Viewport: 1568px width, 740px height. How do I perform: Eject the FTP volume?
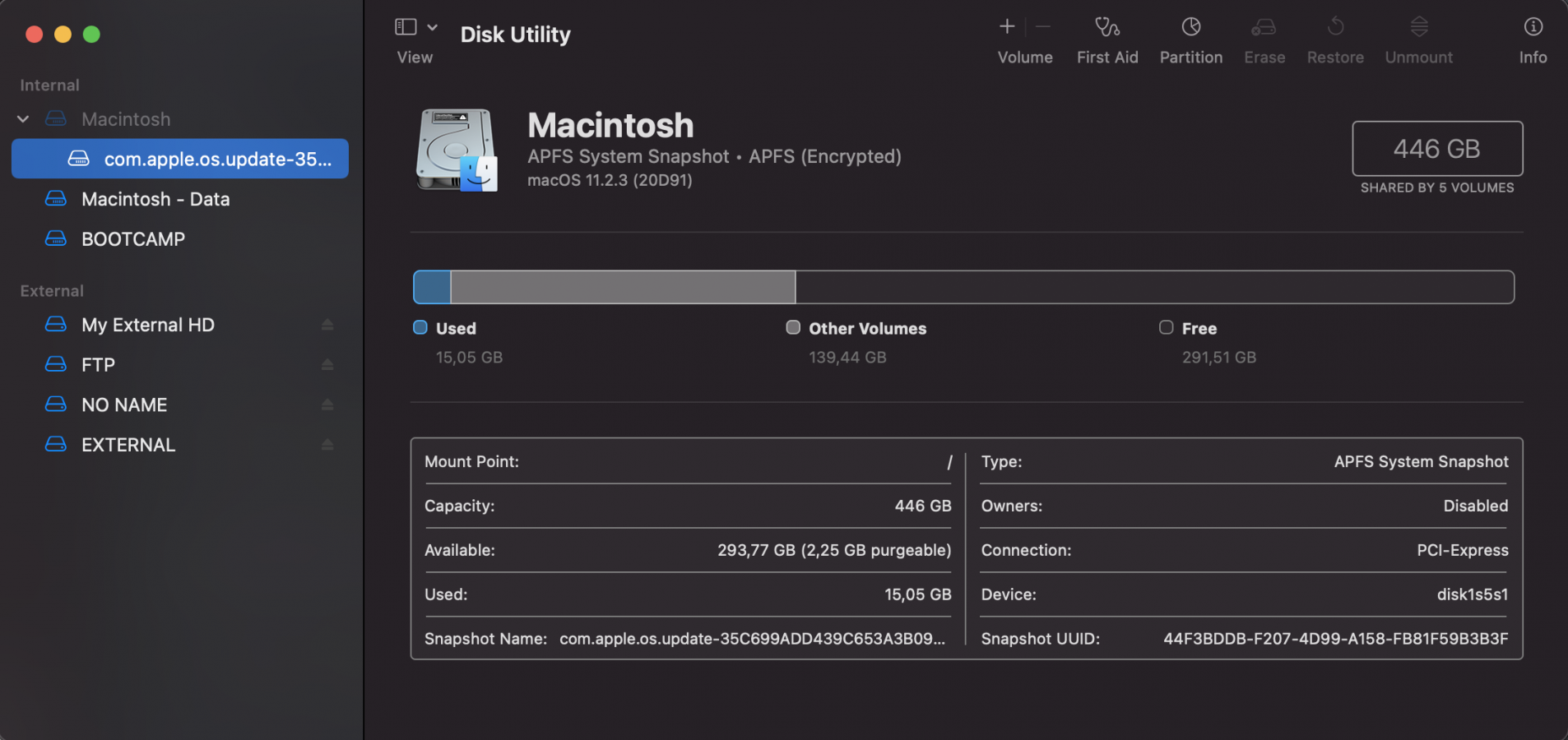[327, 364]
